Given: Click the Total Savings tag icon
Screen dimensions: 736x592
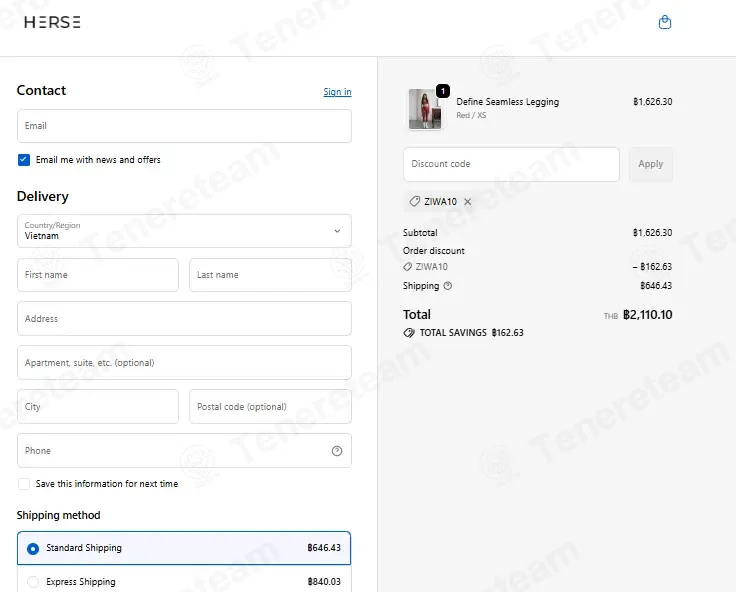Looking at the screenshot, I should (x=409, y=333).
